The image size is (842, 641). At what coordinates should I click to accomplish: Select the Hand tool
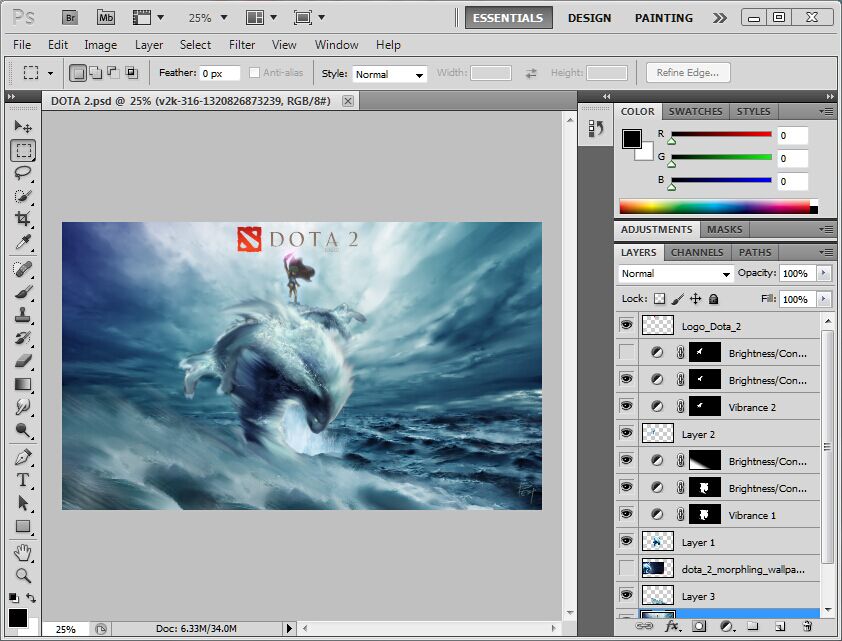(23, 552)
